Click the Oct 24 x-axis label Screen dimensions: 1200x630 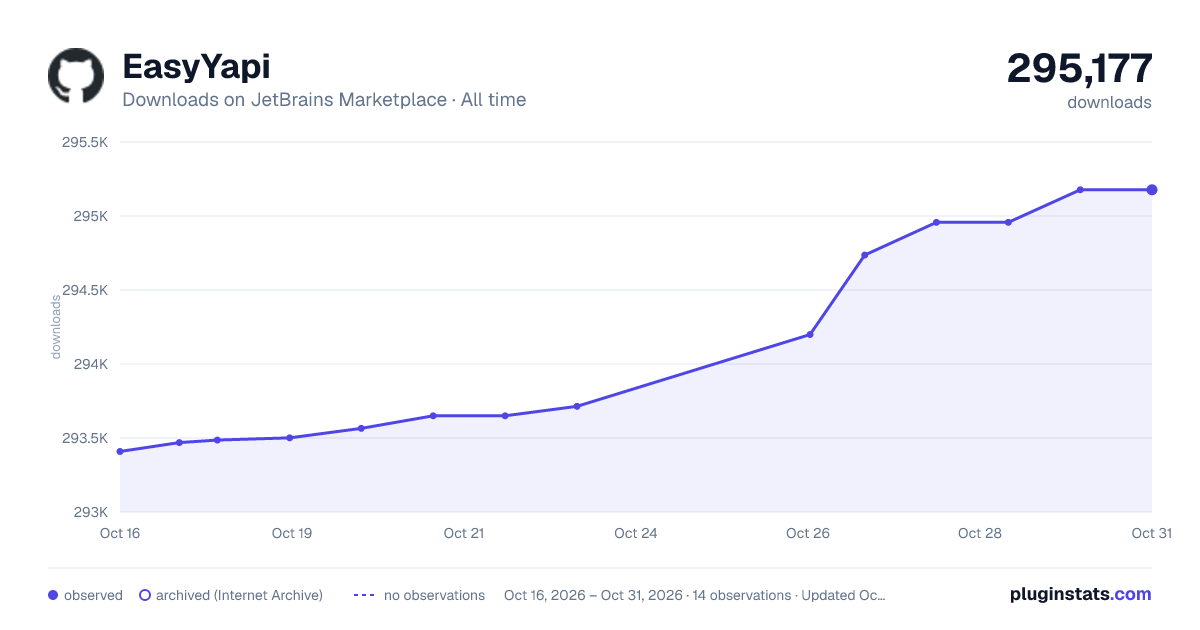636,533
